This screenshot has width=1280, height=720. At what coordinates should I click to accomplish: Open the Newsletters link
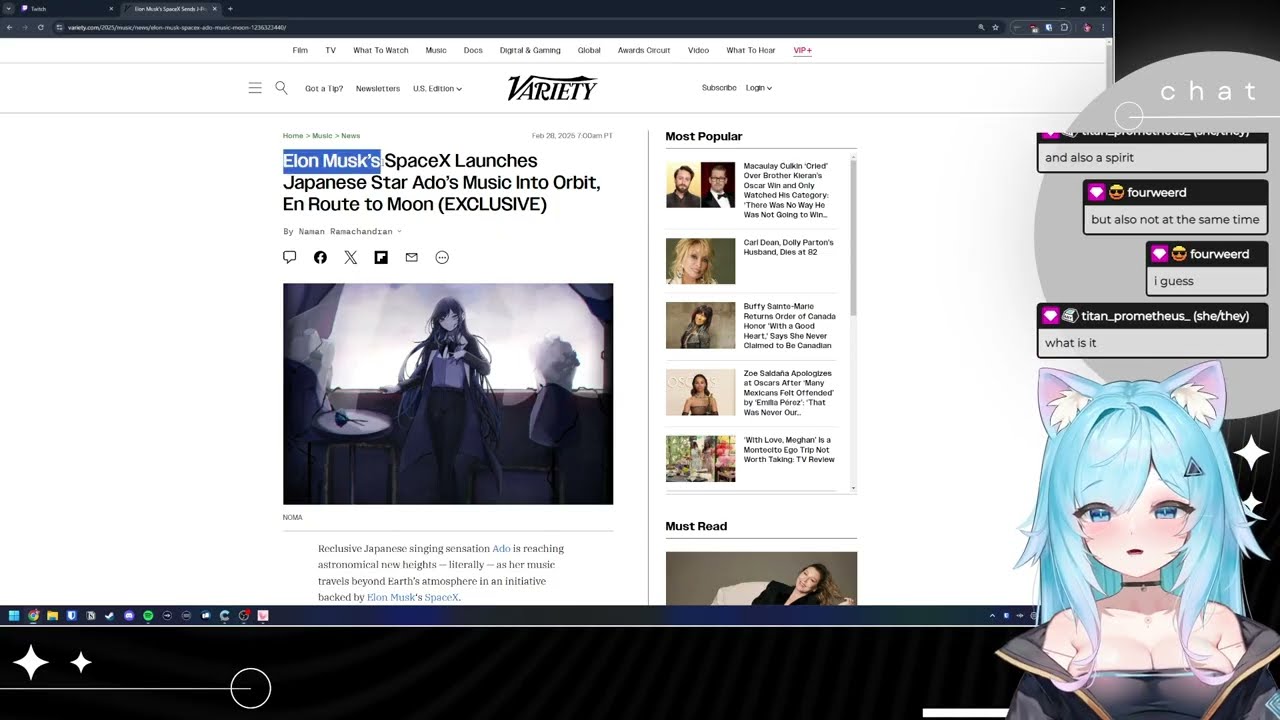tap(378, 89)
